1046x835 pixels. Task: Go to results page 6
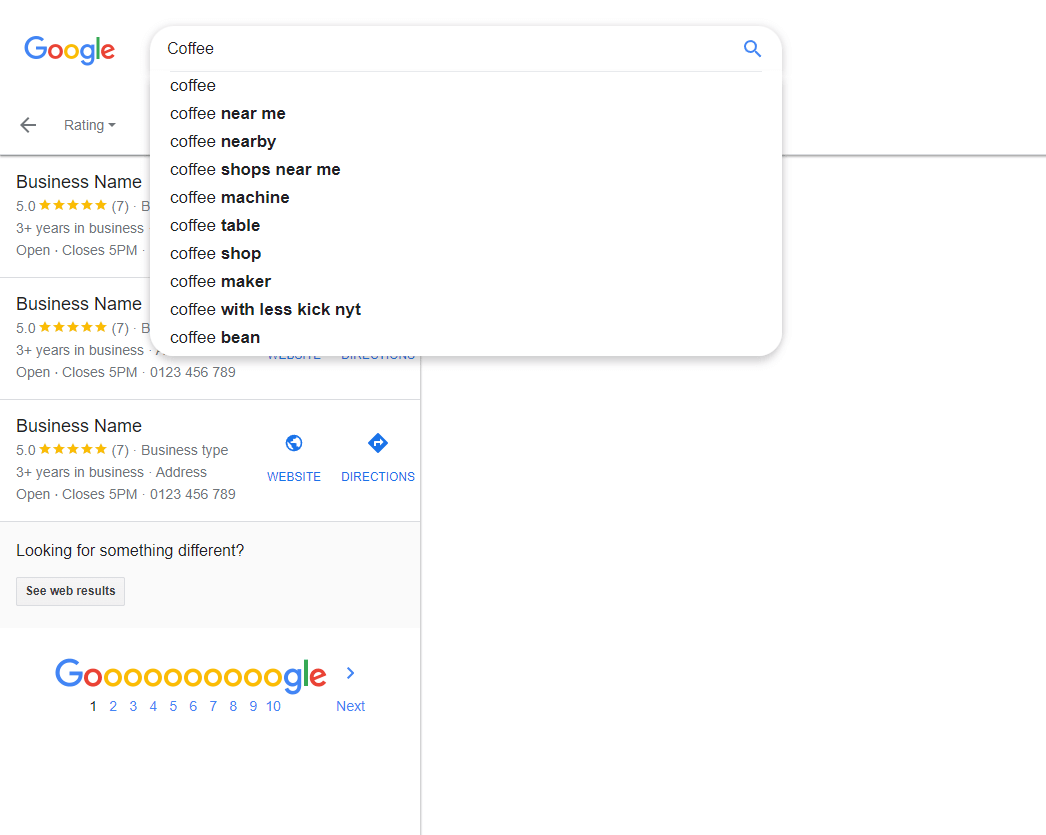(x=193, y=706)
